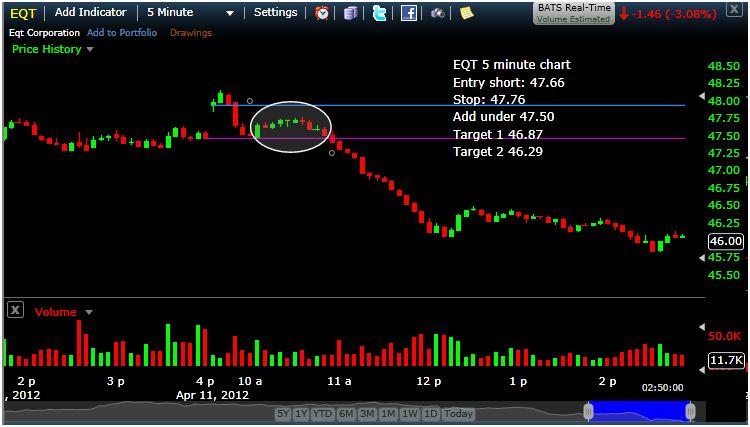750x427 pixels.
Task: Select the 3M range button
Action: click(x=367, y=414)
